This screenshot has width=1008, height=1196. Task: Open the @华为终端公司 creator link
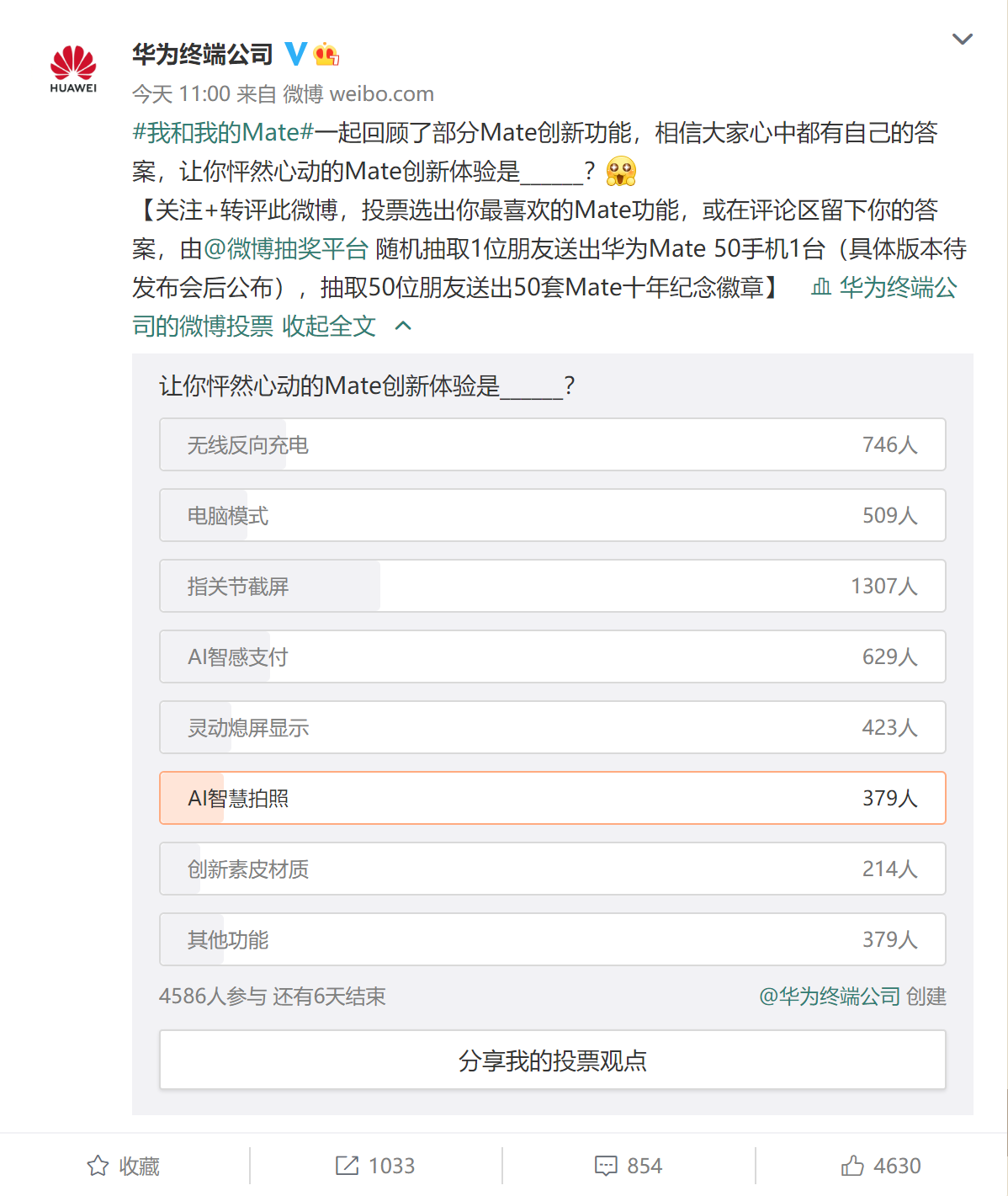[830, 997]
